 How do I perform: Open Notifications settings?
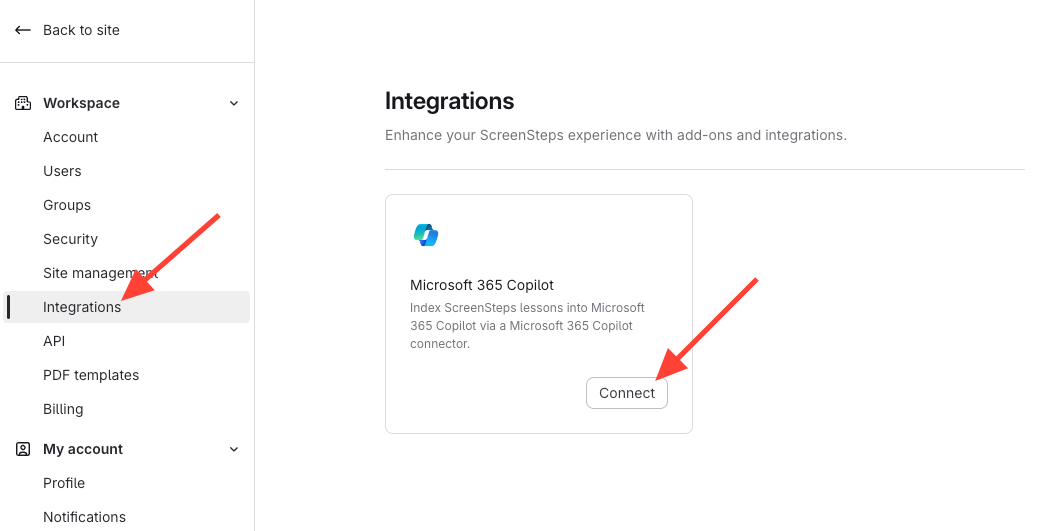pos(84,517)
